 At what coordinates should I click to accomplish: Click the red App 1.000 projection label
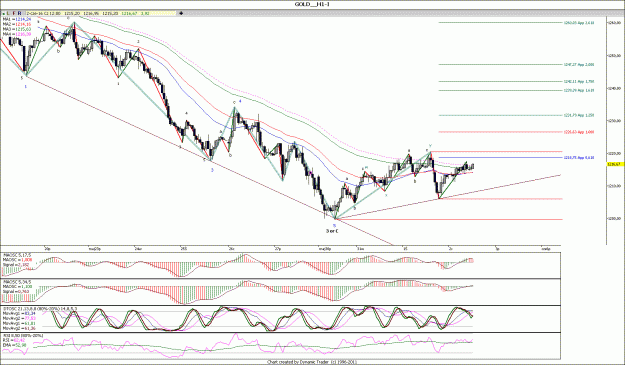(x=579, y=132)
